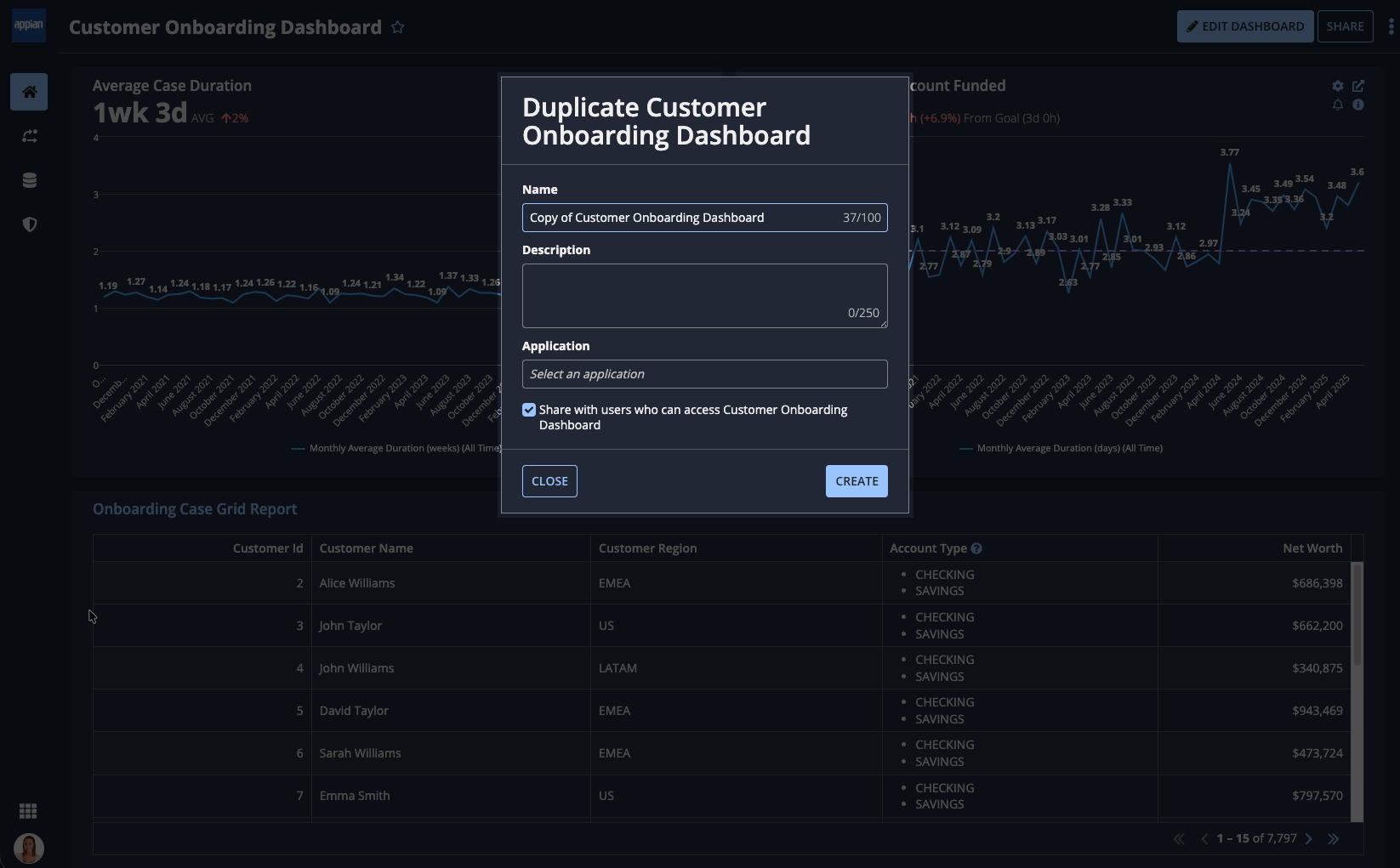Go to next page of grid
The image size is (1400, 868).
point(1309,839)
